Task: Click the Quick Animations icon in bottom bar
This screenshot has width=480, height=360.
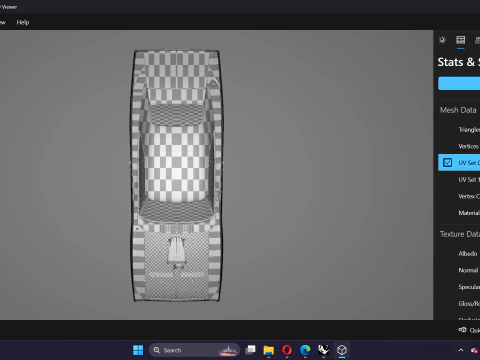Action: (x=462, y=330)
